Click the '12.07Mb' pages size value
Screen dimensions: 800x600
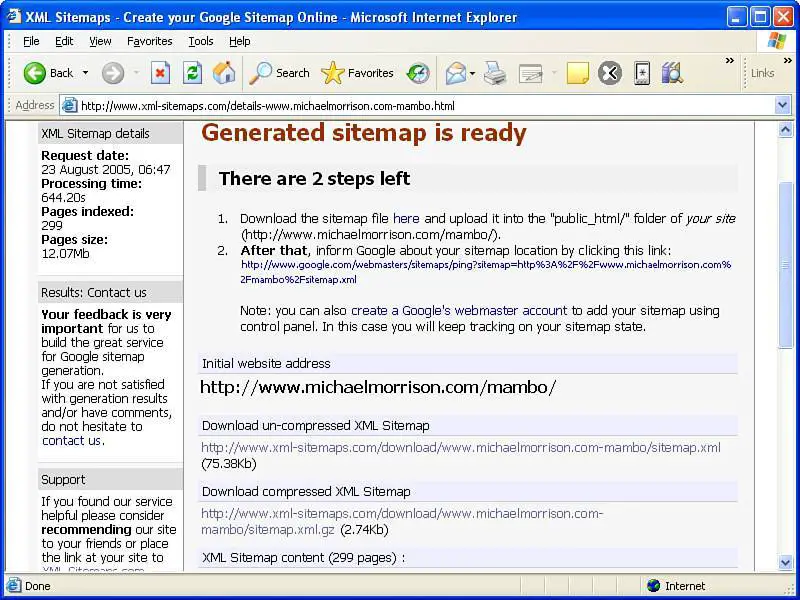pos(65,254)
